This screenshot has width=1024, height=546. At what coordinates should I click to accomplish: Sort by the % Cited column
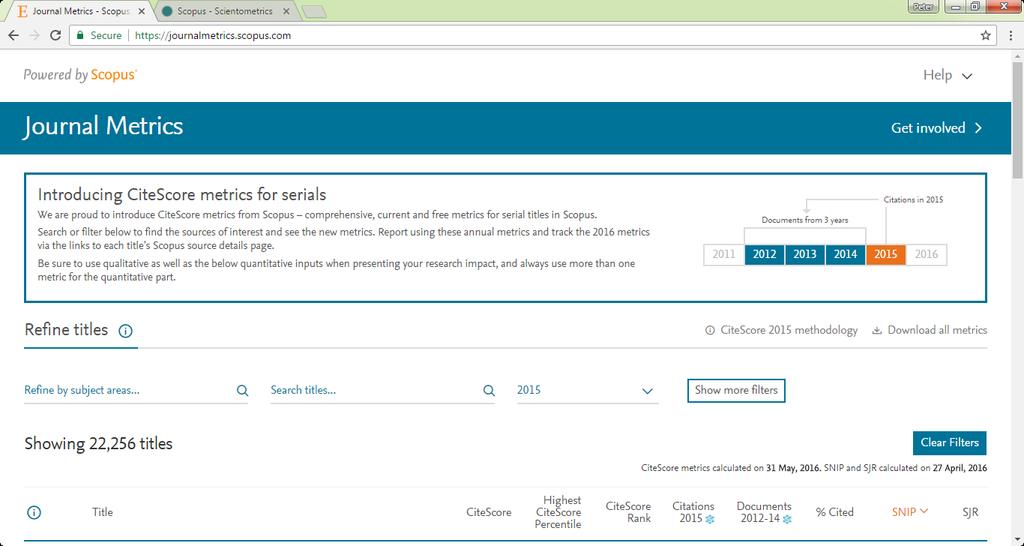coord(835,513)
